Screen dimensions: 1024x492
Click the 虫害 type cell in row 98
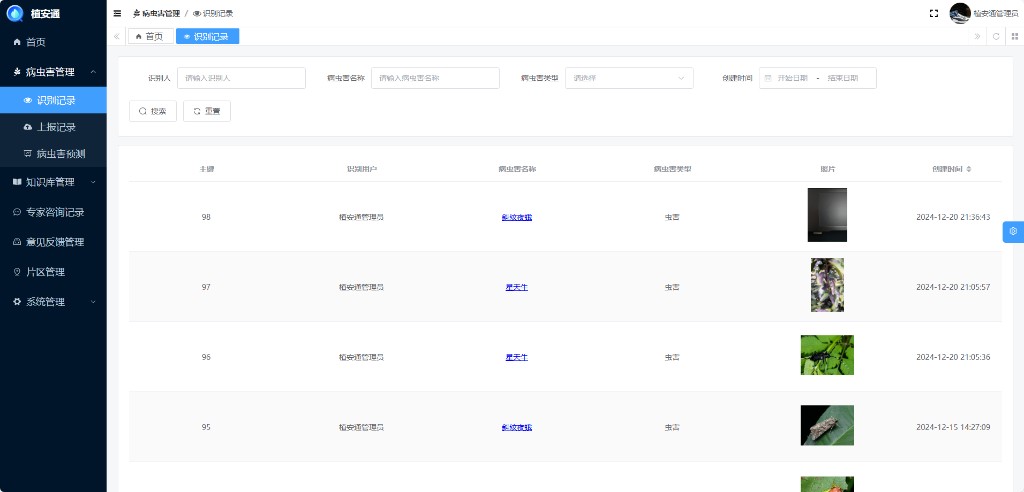(672, 217)
